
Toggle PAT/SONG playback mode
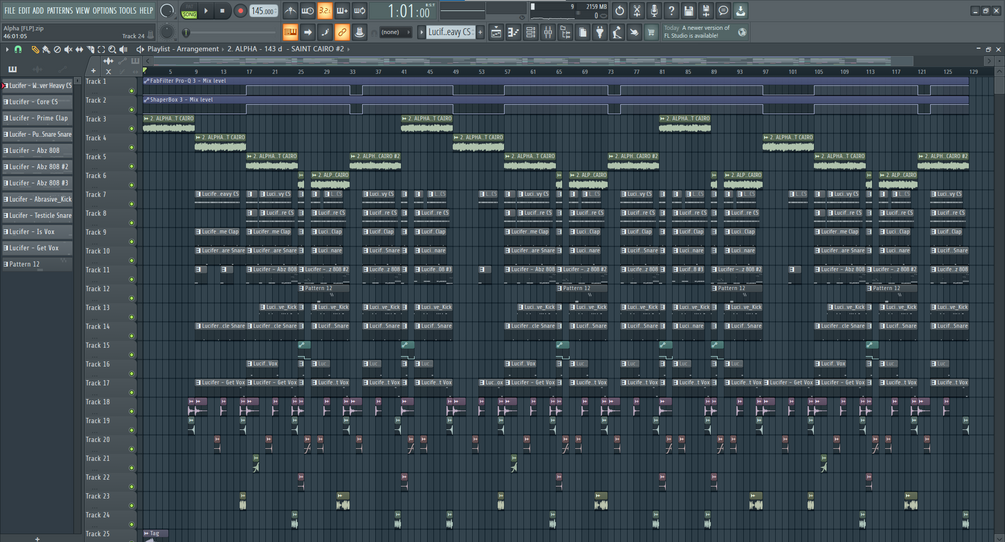point(189,11)
